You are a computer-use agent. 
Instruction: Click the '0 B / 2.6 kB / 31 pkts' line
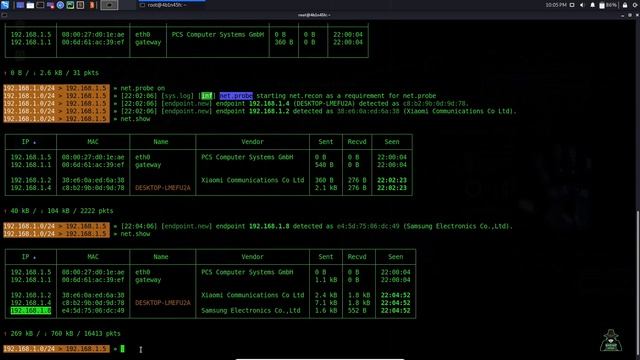51,73
